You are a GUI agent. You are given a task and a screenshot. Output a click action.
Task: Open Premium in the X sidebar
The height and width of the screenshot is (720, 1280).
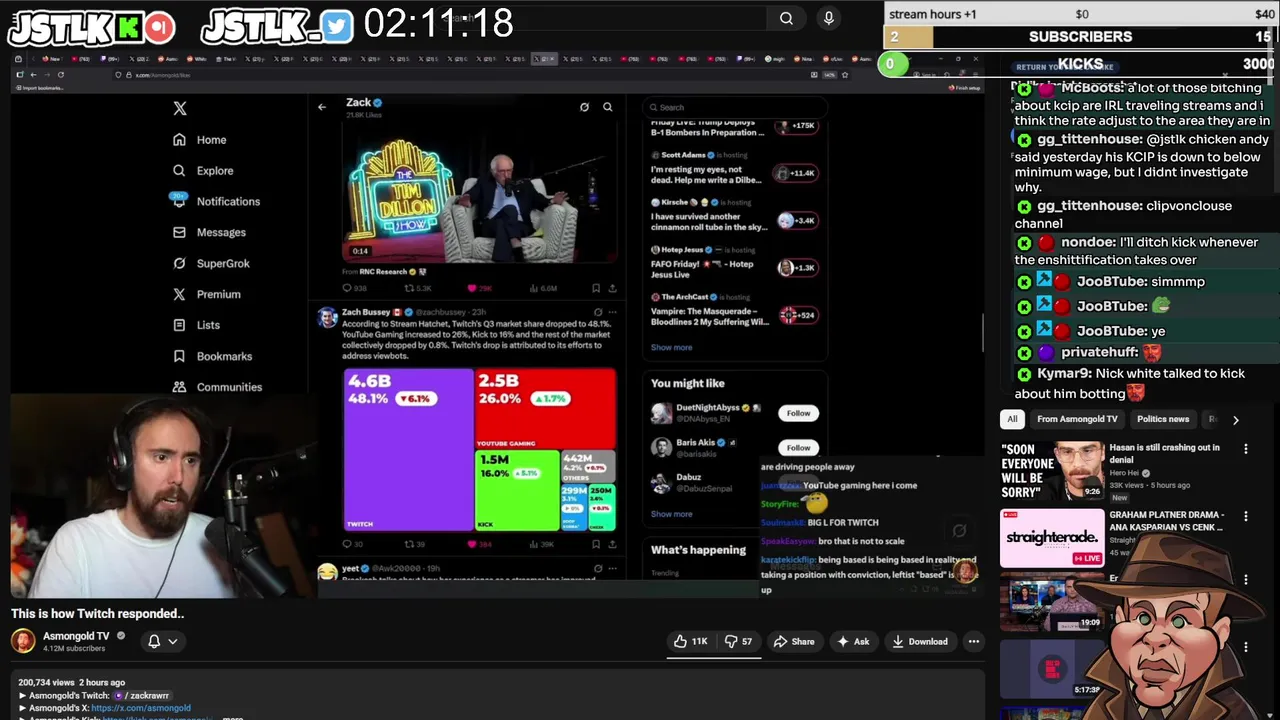[206, 294]
